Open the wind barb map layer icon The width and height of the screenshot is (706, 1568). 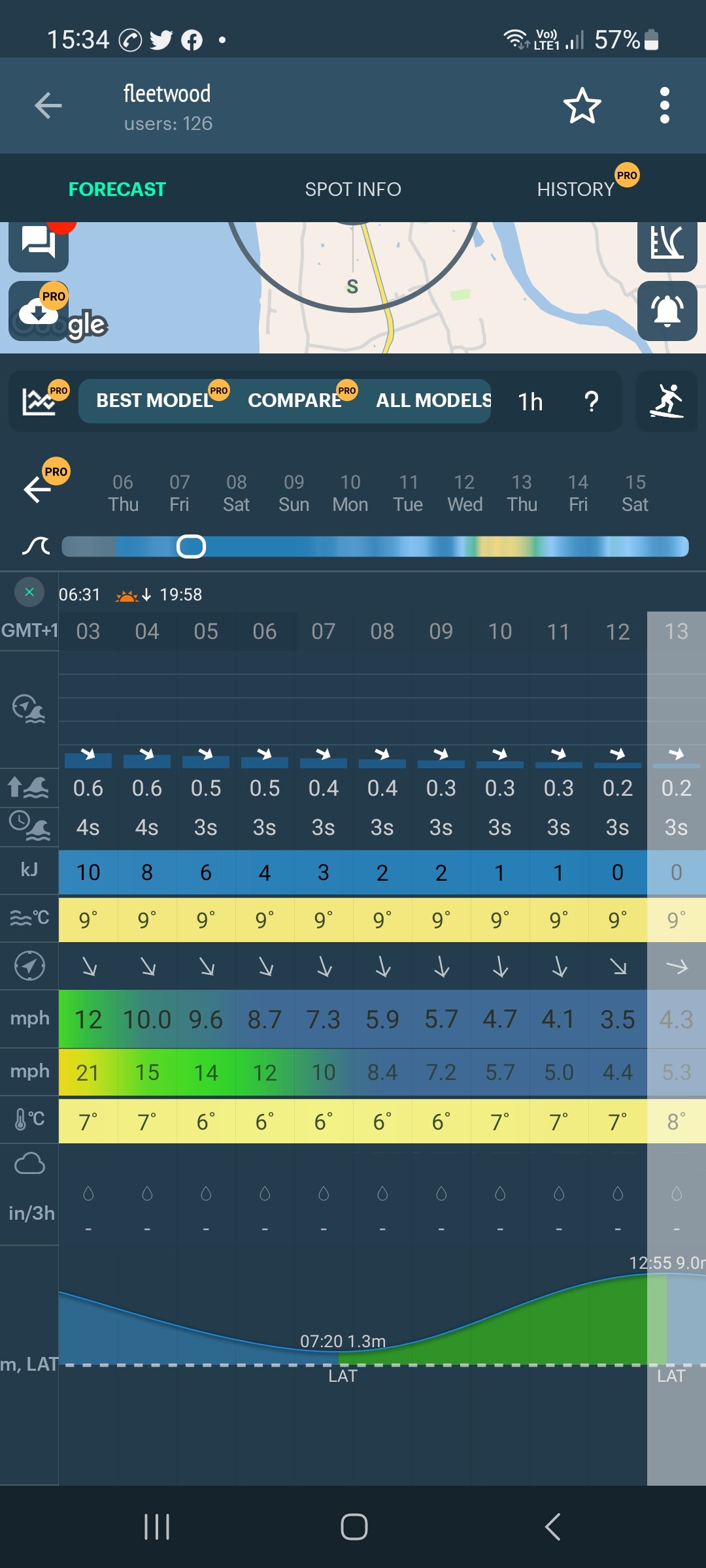click(667, 244)
